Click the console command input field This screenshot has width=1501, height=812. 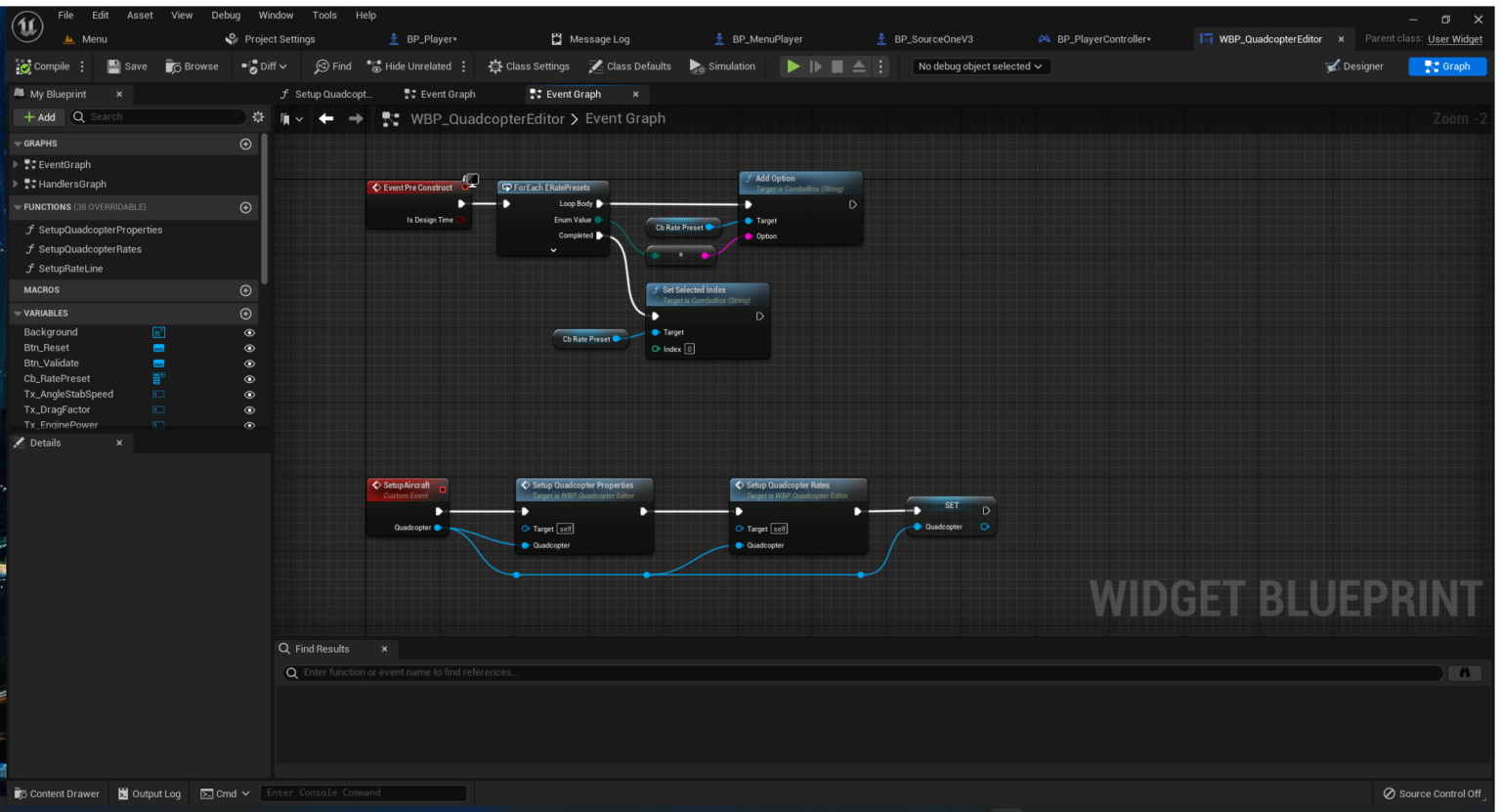click(364, 792)
